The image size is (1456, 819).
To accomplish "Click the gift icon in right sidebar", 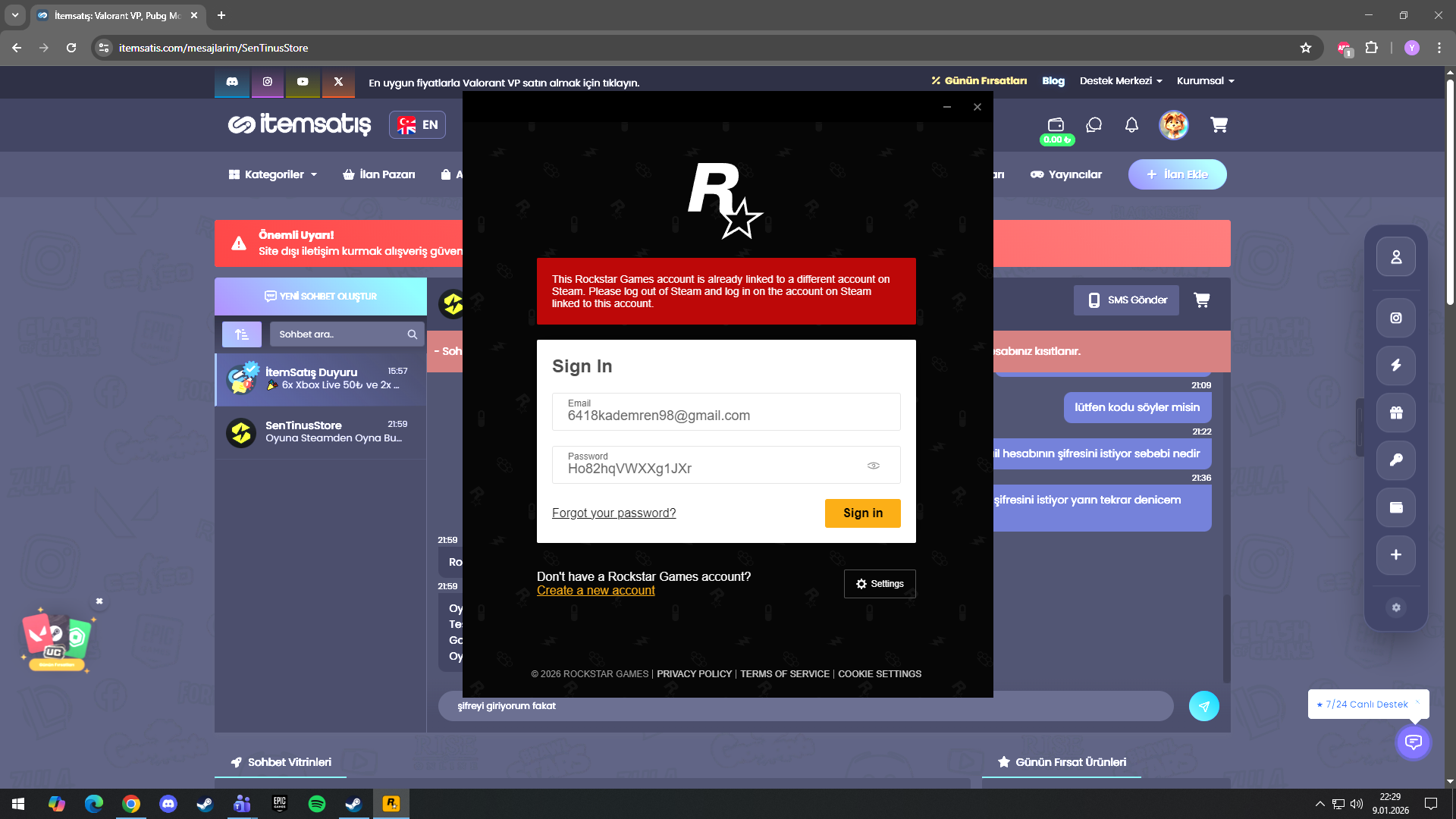I will point(1395,413).
